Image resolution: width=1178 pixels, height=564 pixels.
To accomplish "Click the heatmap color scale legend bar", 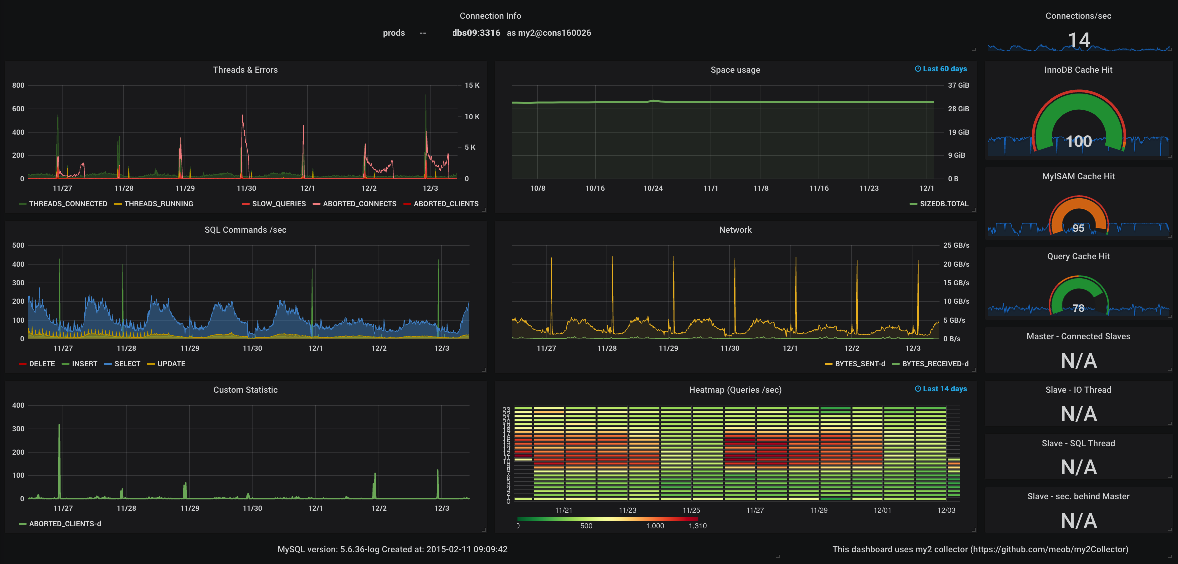I will [608, 518].
